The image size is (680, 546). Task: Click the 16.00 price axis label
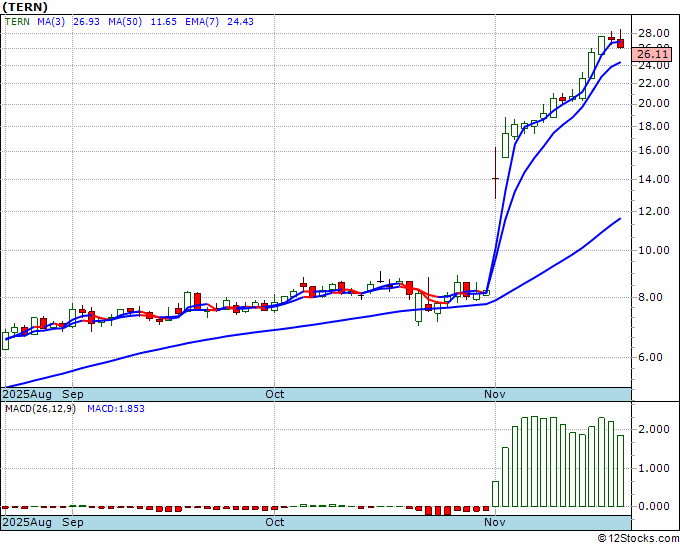tap(654, 151)
